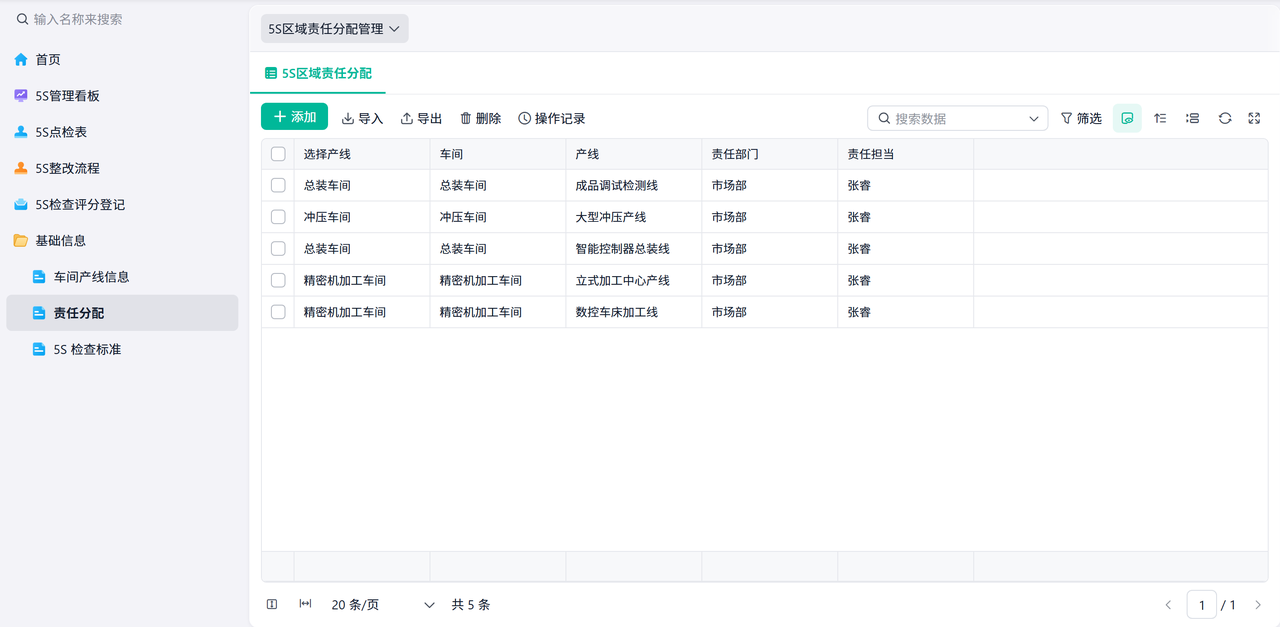Click the list icon on the 5S区域责任分配 tab
The image size is (1280, 627).
point(271,73)
